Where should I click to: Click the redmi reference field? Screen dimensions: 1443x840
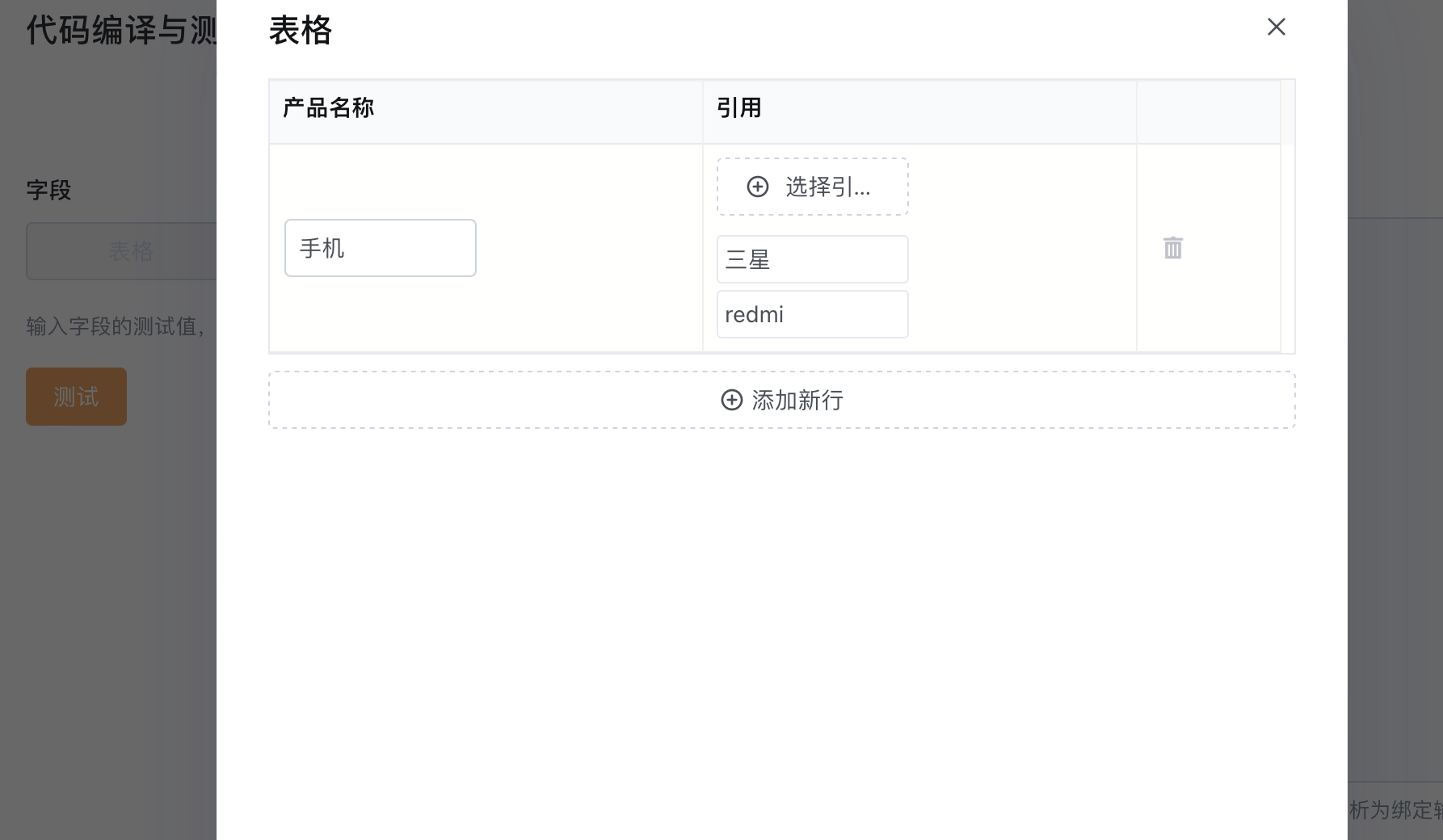(813, 314)
